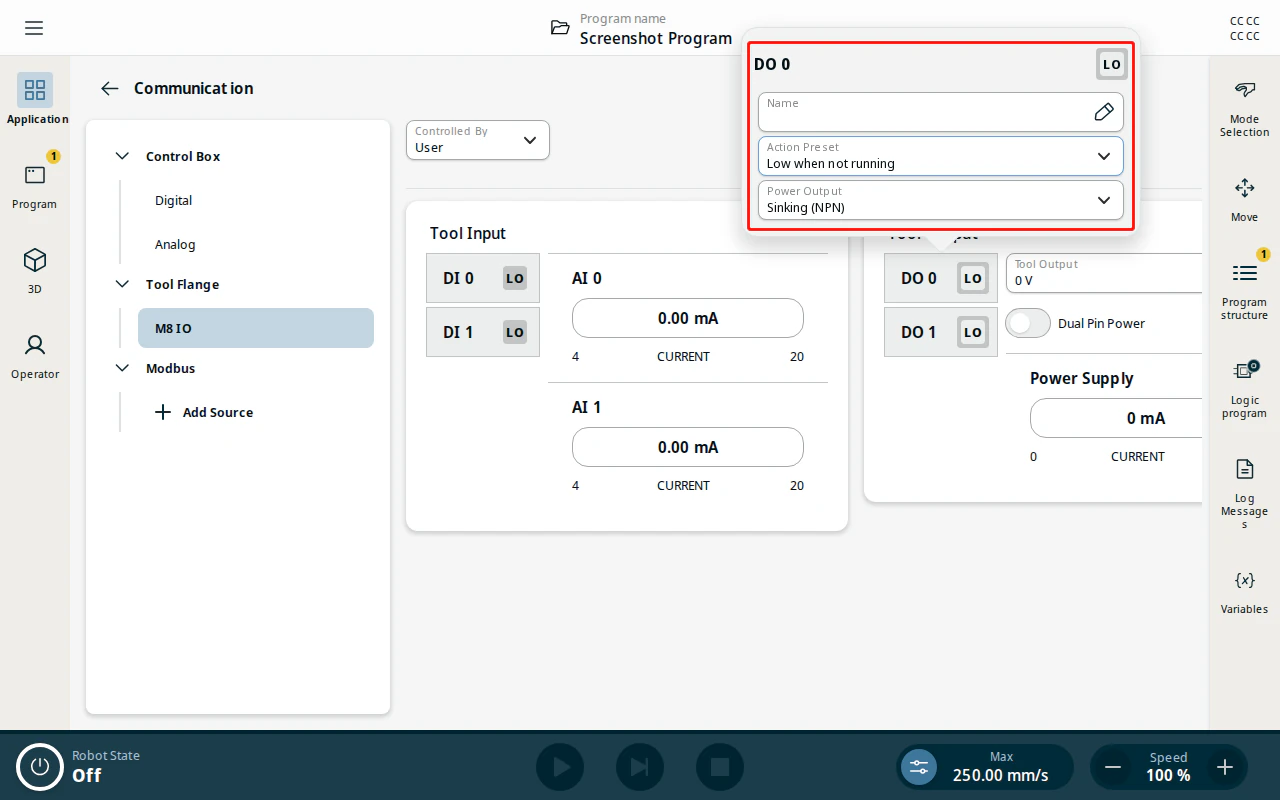Go back with the Communication arrow
1280x800 pixels.
click(110, 88)
